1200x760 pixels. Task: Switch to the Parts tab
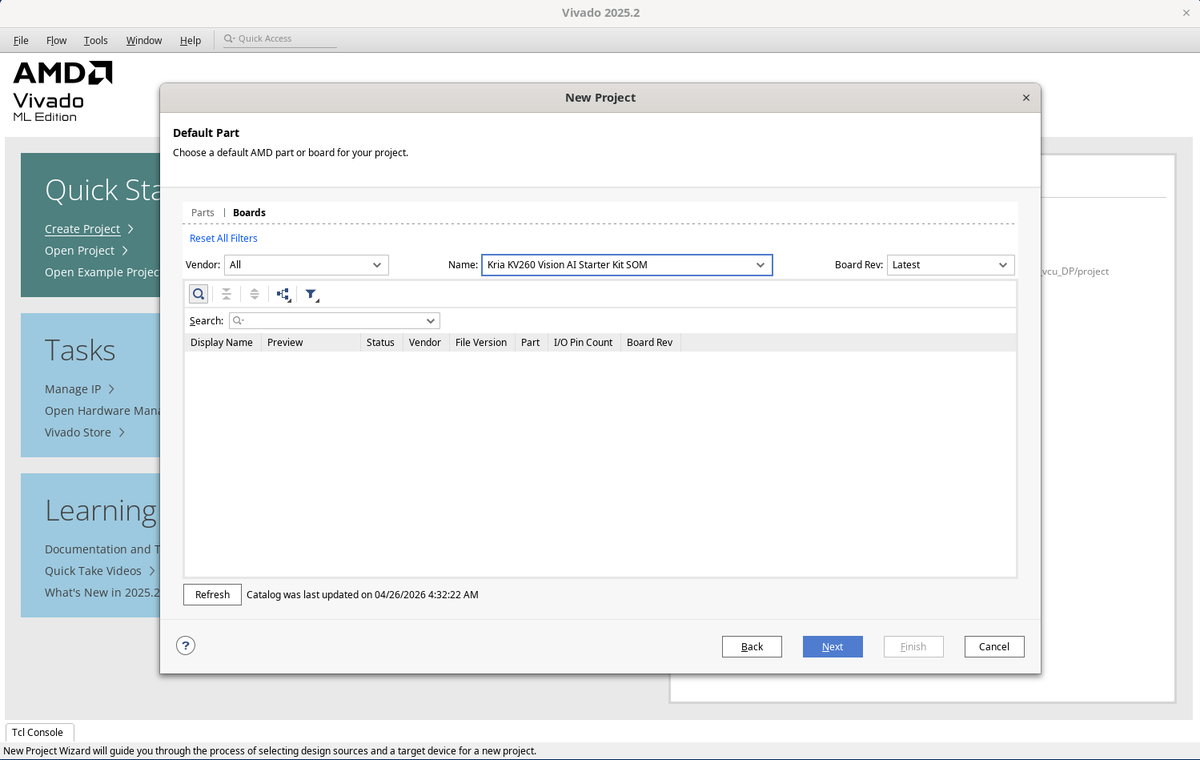pos(203,213)
